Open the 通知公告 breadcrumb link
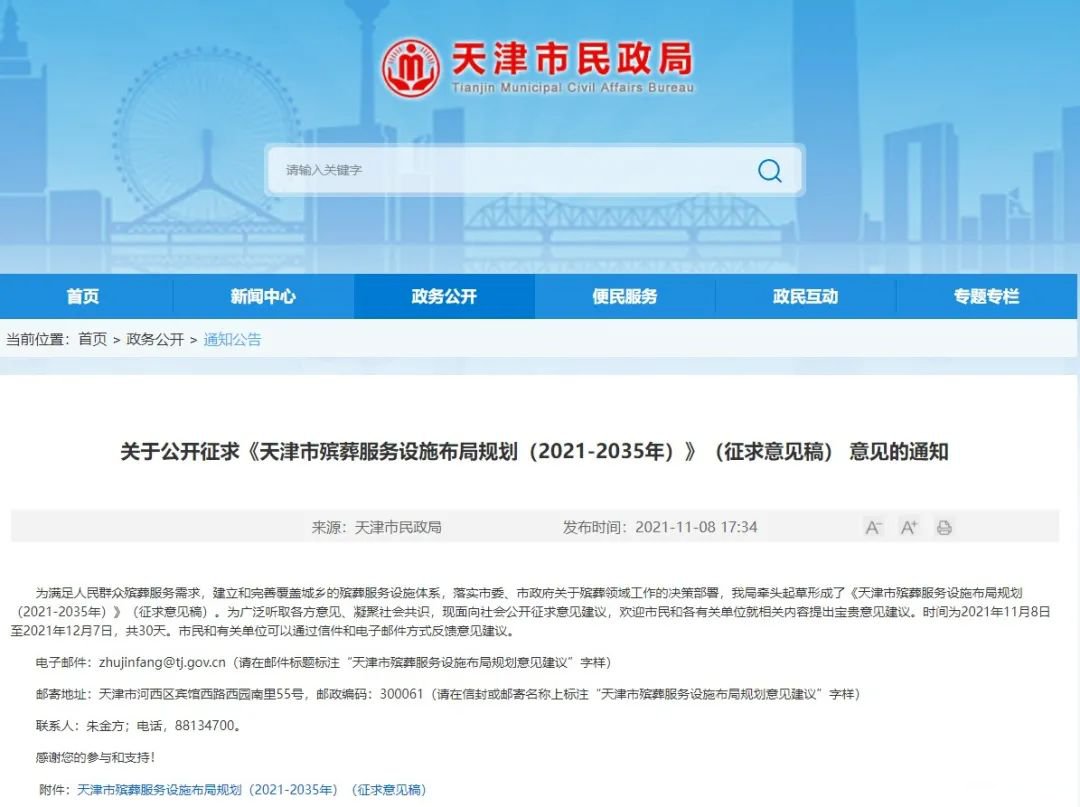This screenshot has height=807, width=1080. (233, 339)
